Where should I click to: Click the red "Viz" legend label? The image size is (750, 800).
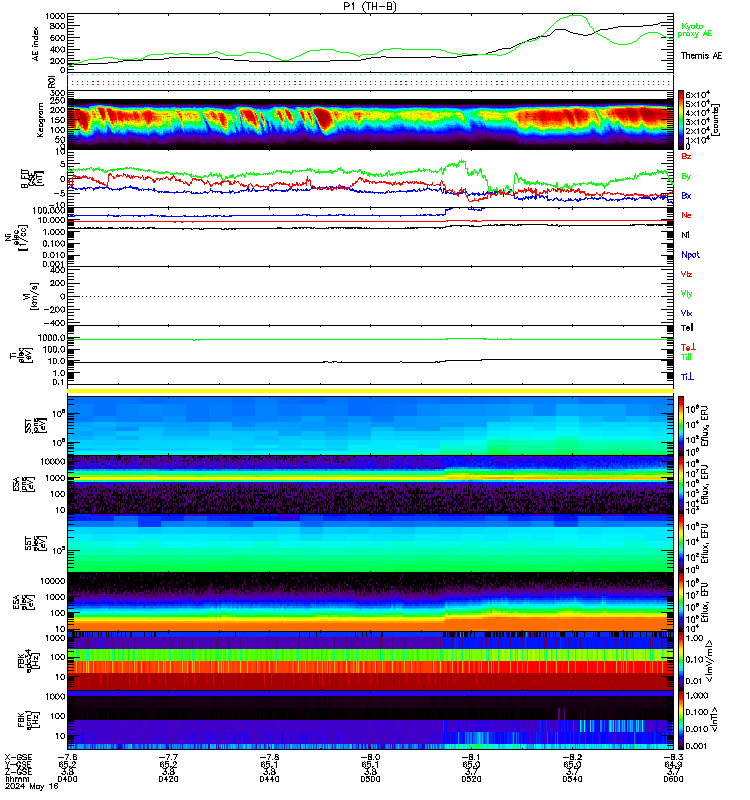click(686, 274)
